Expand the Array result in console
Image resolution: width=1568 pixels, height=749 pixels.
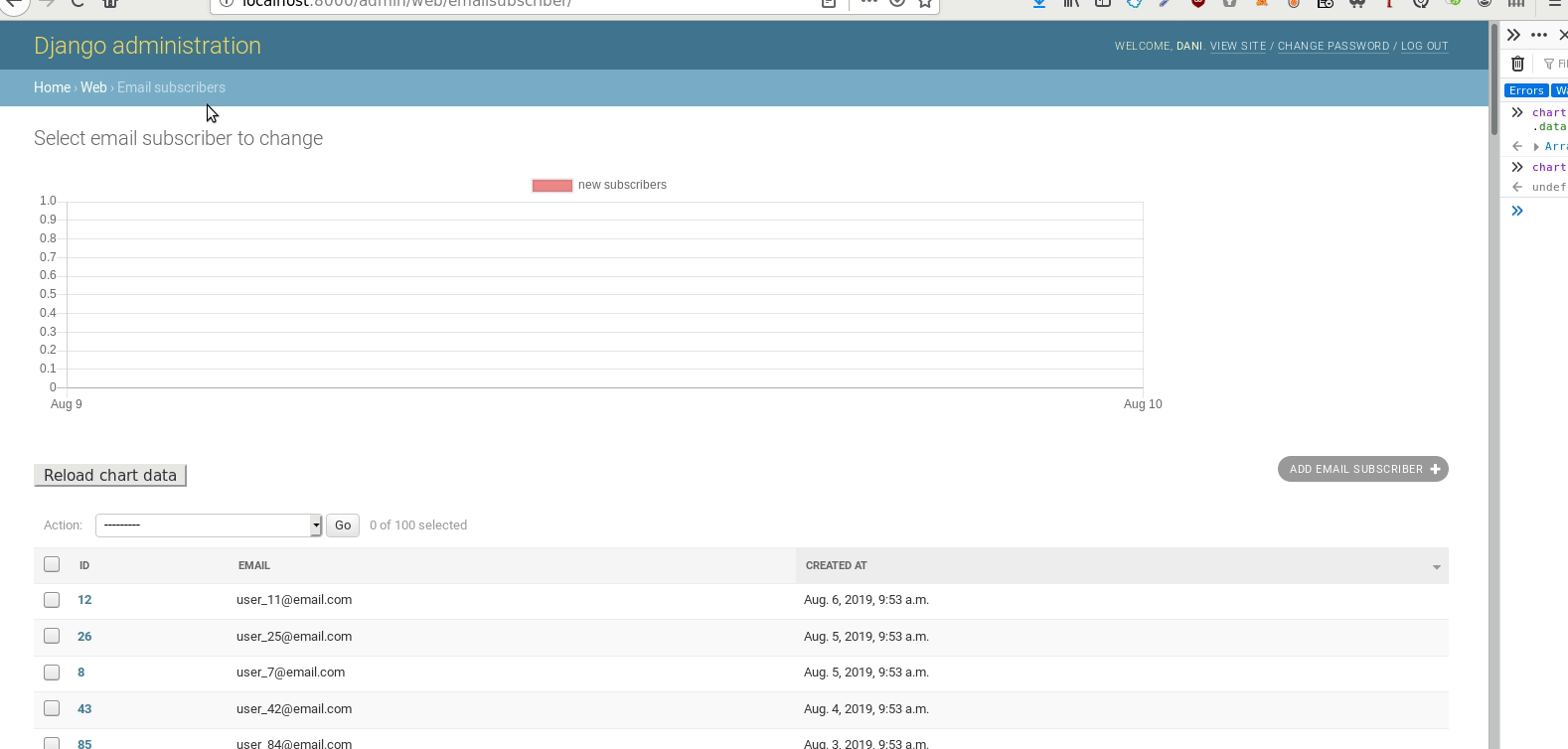pos(1536,147)
